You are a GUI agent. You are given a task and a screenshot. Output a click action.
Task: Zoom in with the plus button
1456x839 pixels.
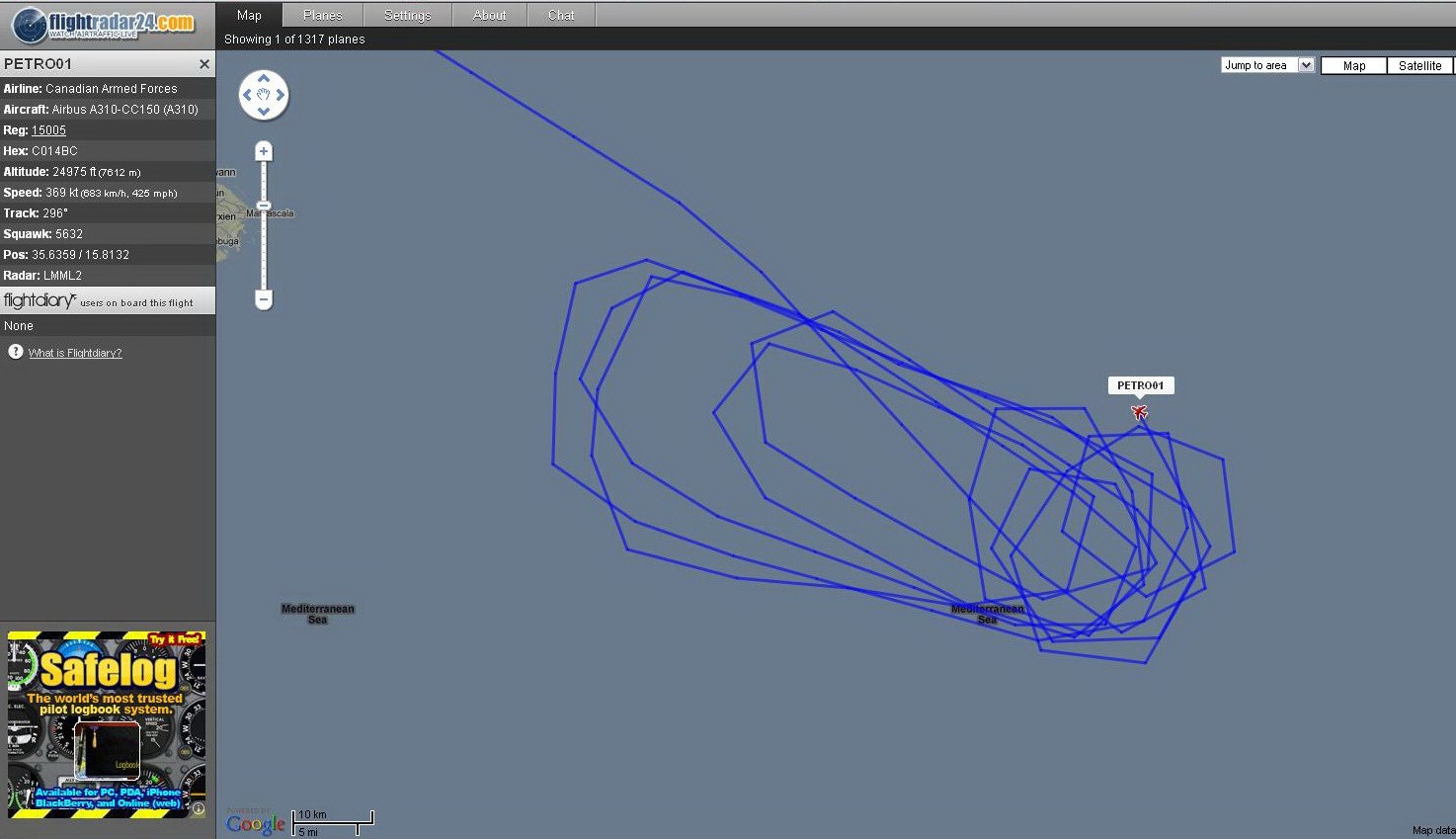264,151
